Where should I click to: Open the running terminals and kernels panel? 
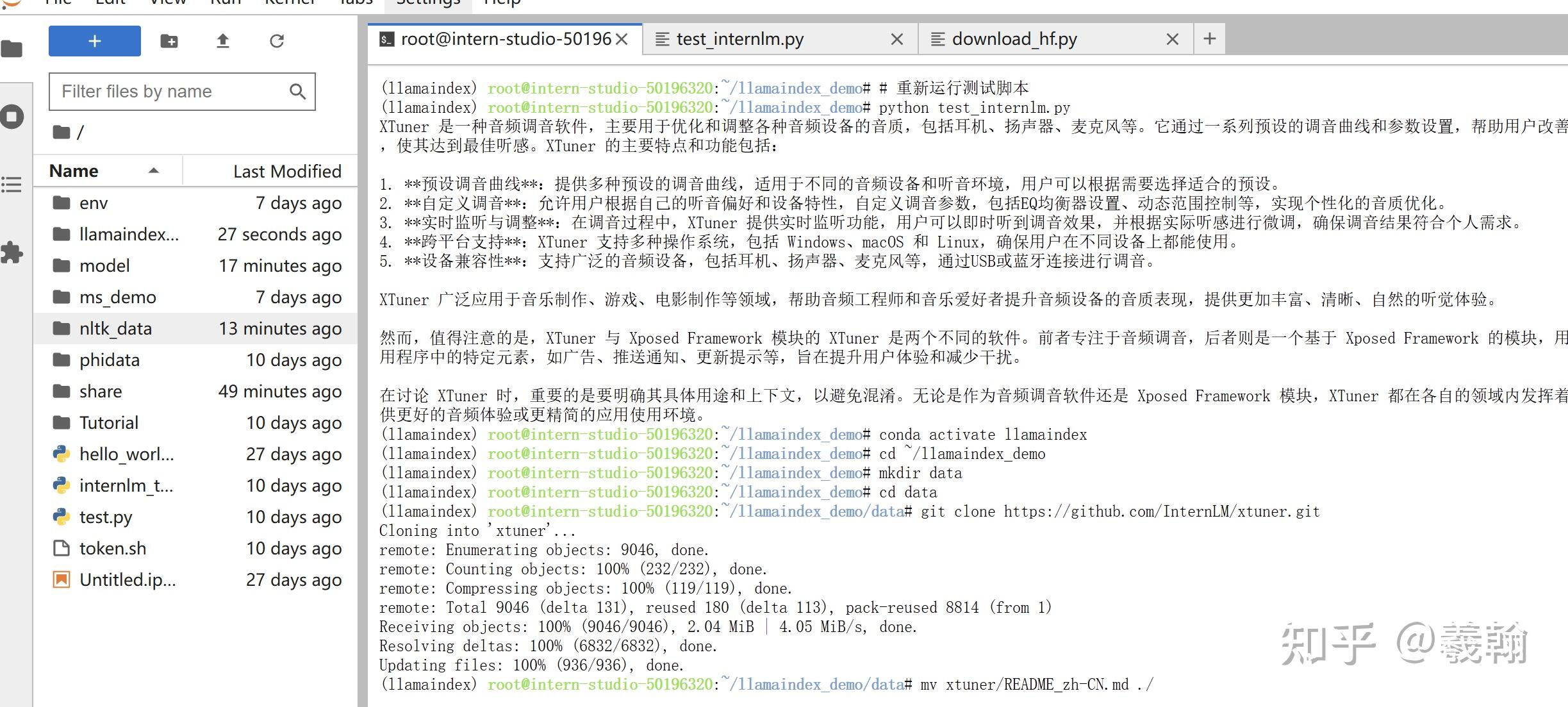click(x=13, y=117)
